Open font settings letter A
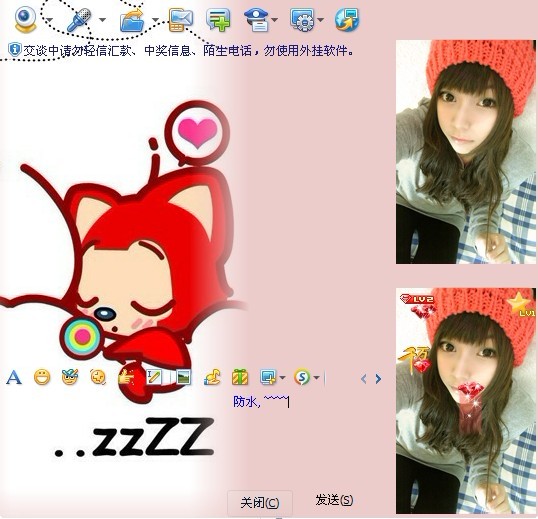Viewport: 538px width, 519px height. [x=14, y=377]
